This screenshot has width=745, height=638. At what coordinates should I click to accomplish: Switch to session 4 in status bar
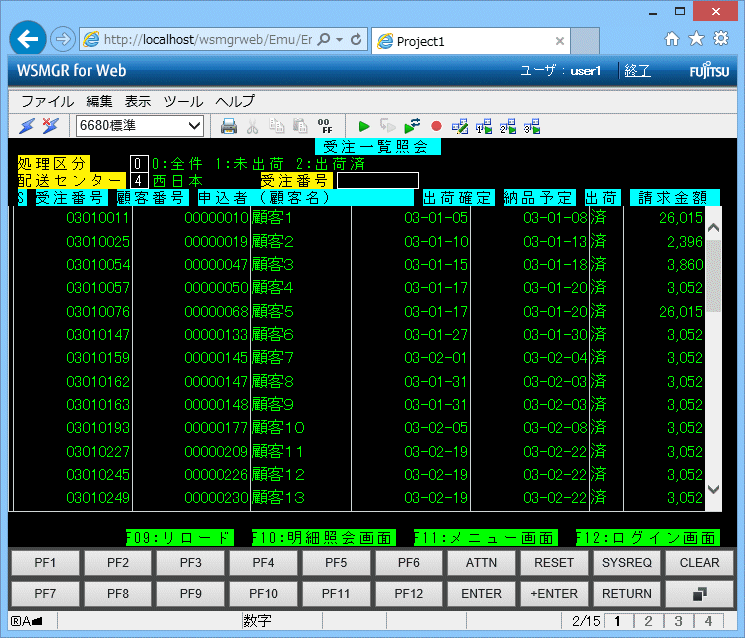click(x=708, y=621)
